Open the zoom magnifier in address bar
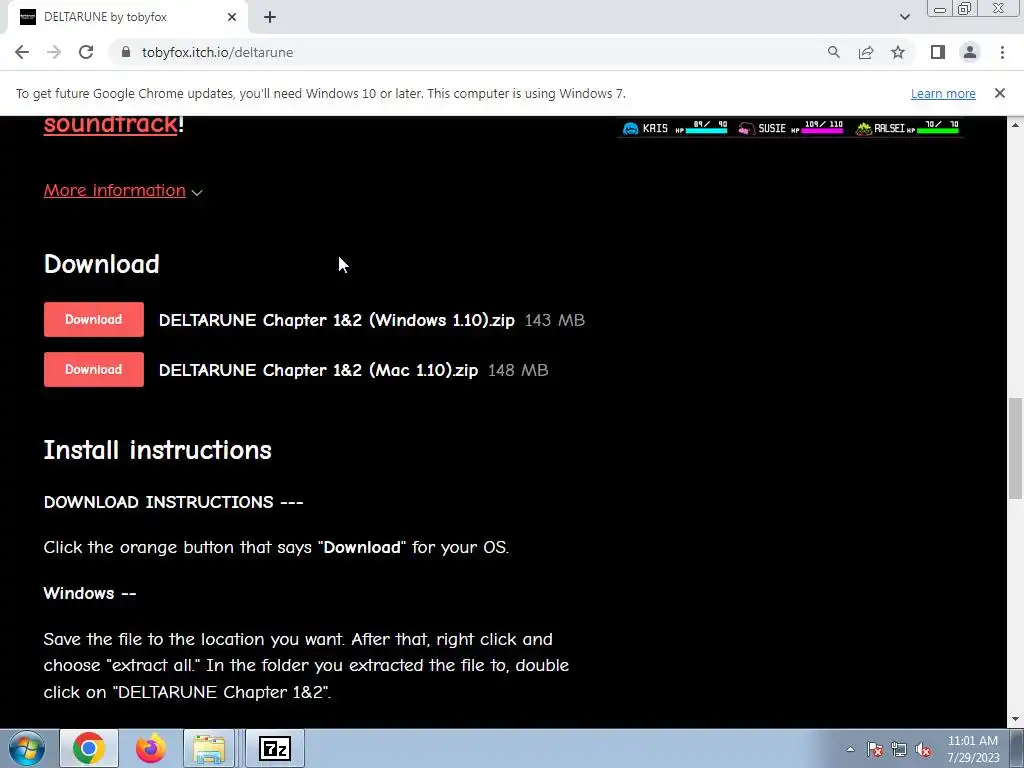Viewport: 1024px width, 768px height. tap(833, 52)
